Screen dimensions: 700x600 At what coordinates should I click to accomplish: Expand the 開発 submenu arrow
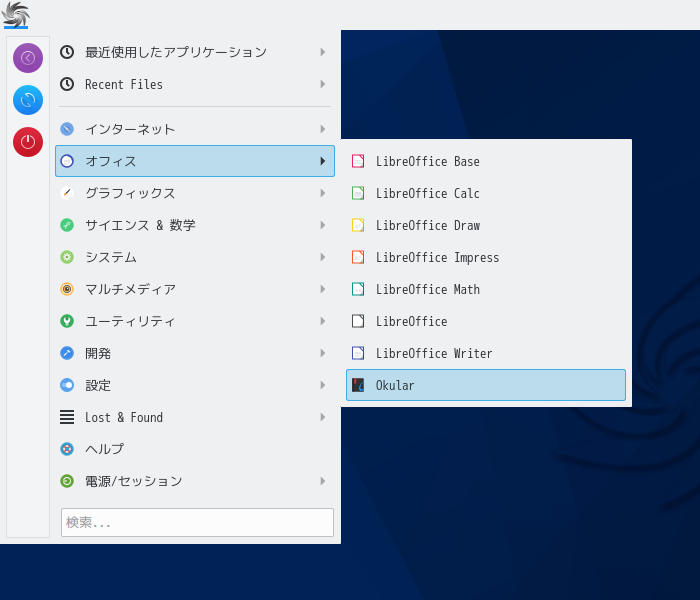[x=323, y=353]
